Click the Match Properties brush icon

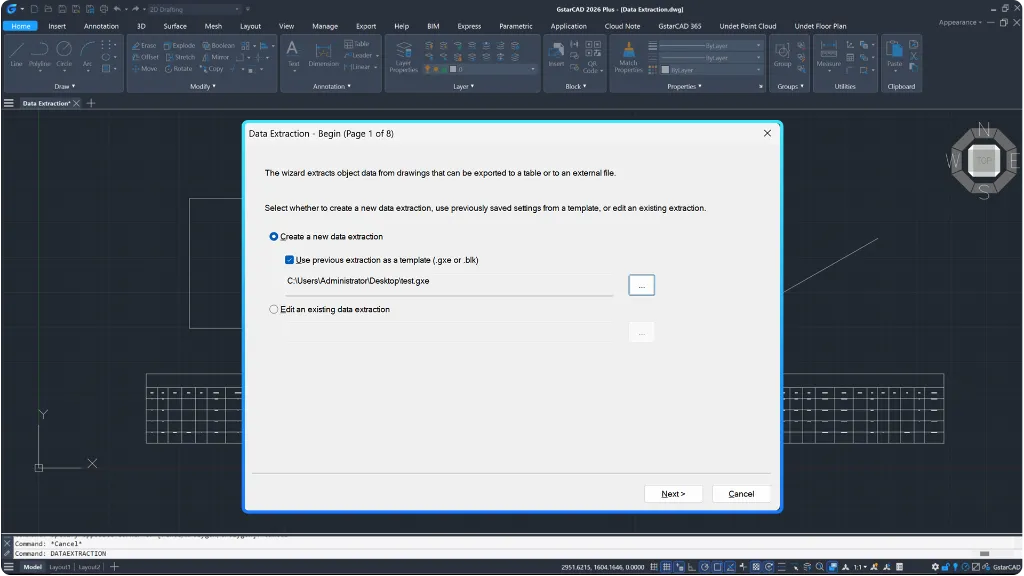[628, 57]
